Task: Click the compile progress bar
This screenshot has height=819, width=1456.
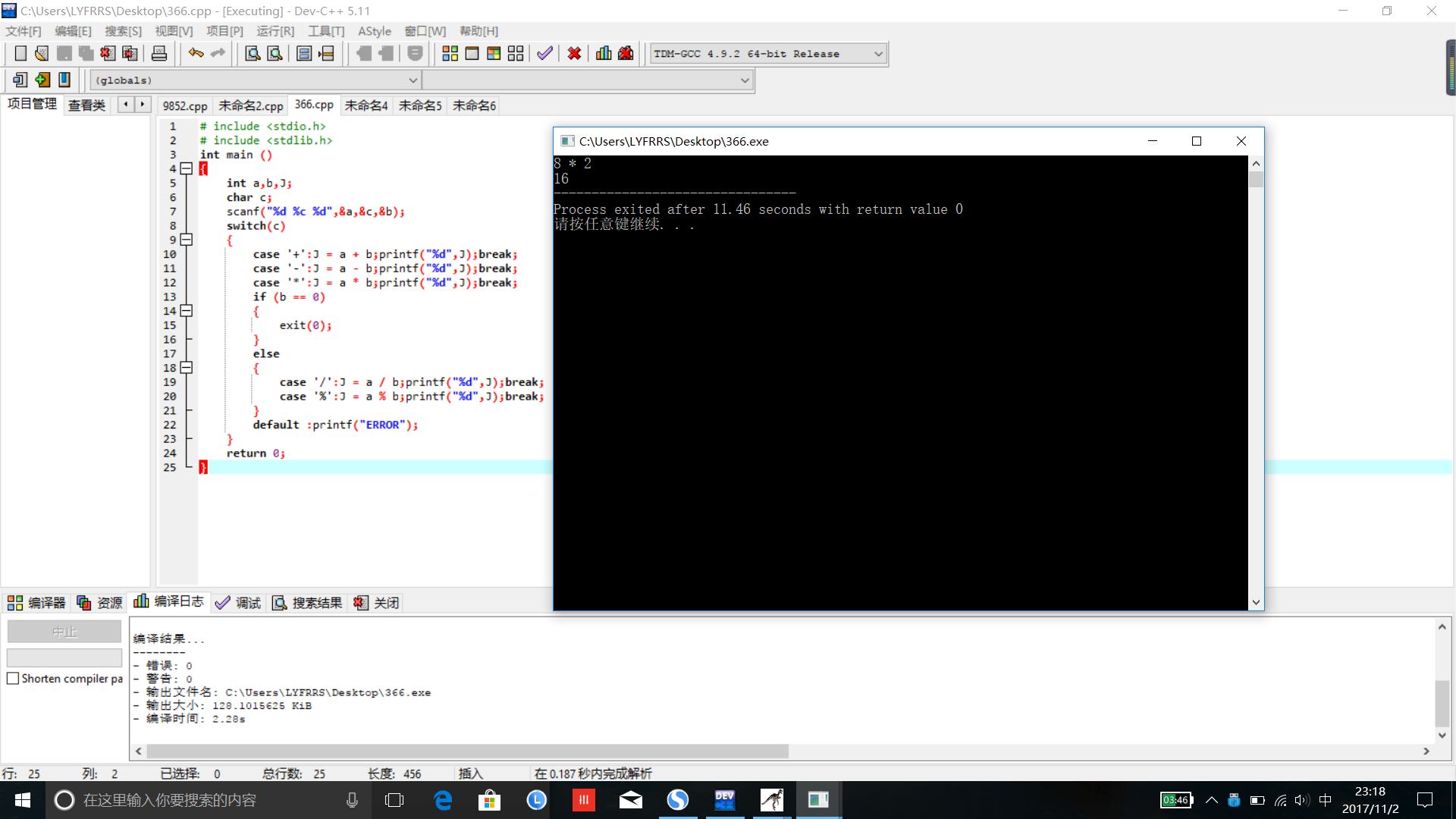Action: click(64, 657)
